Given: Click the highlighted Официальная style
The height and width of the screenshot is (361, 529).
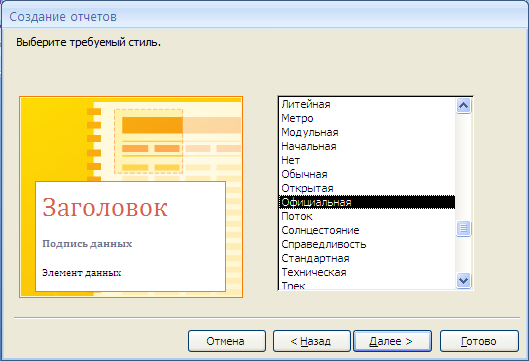Looking at the screenshot, I should click(x=367, y=202).
